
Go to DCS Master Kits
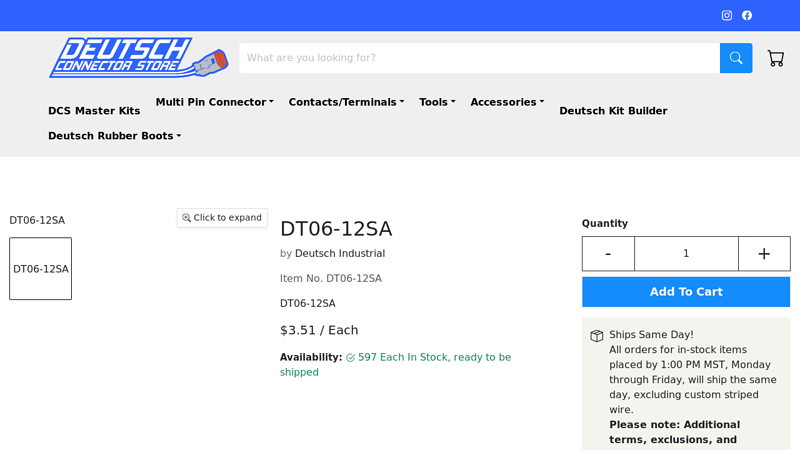[94, 111]
